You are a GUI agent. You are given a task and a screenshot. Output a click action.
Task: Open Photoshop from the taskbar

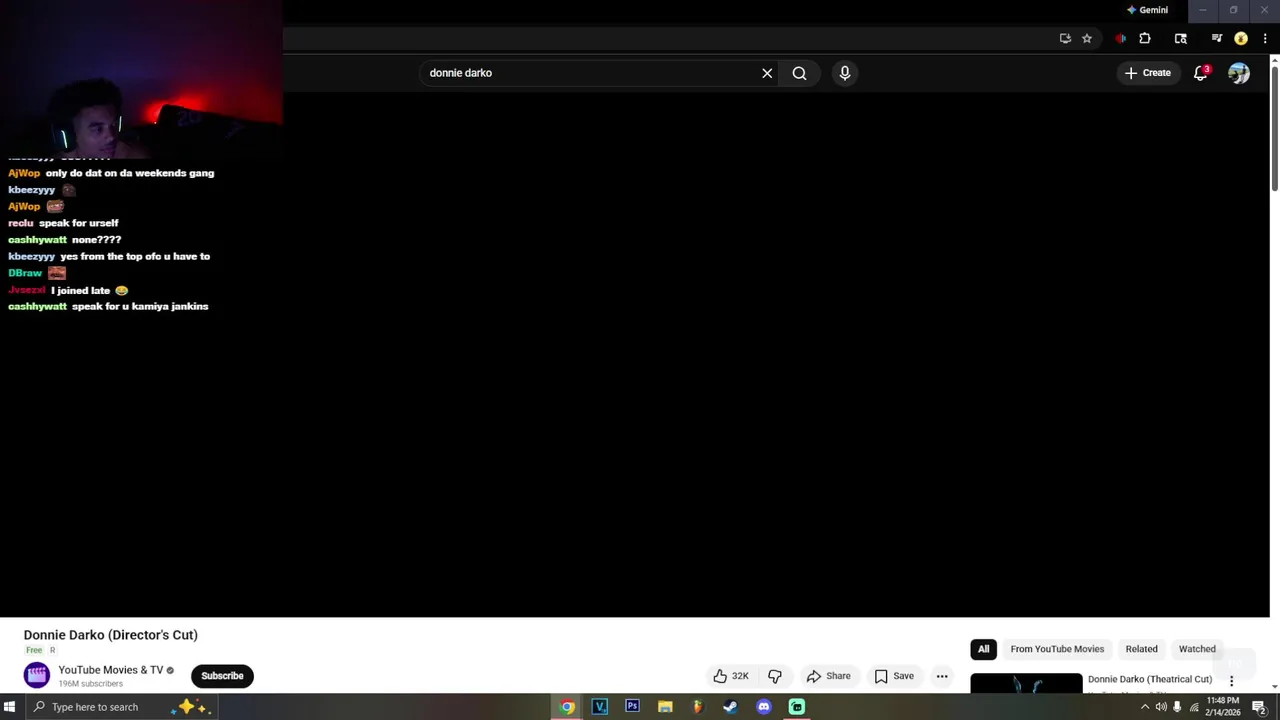pyautogui.click(x=632, y=707)
